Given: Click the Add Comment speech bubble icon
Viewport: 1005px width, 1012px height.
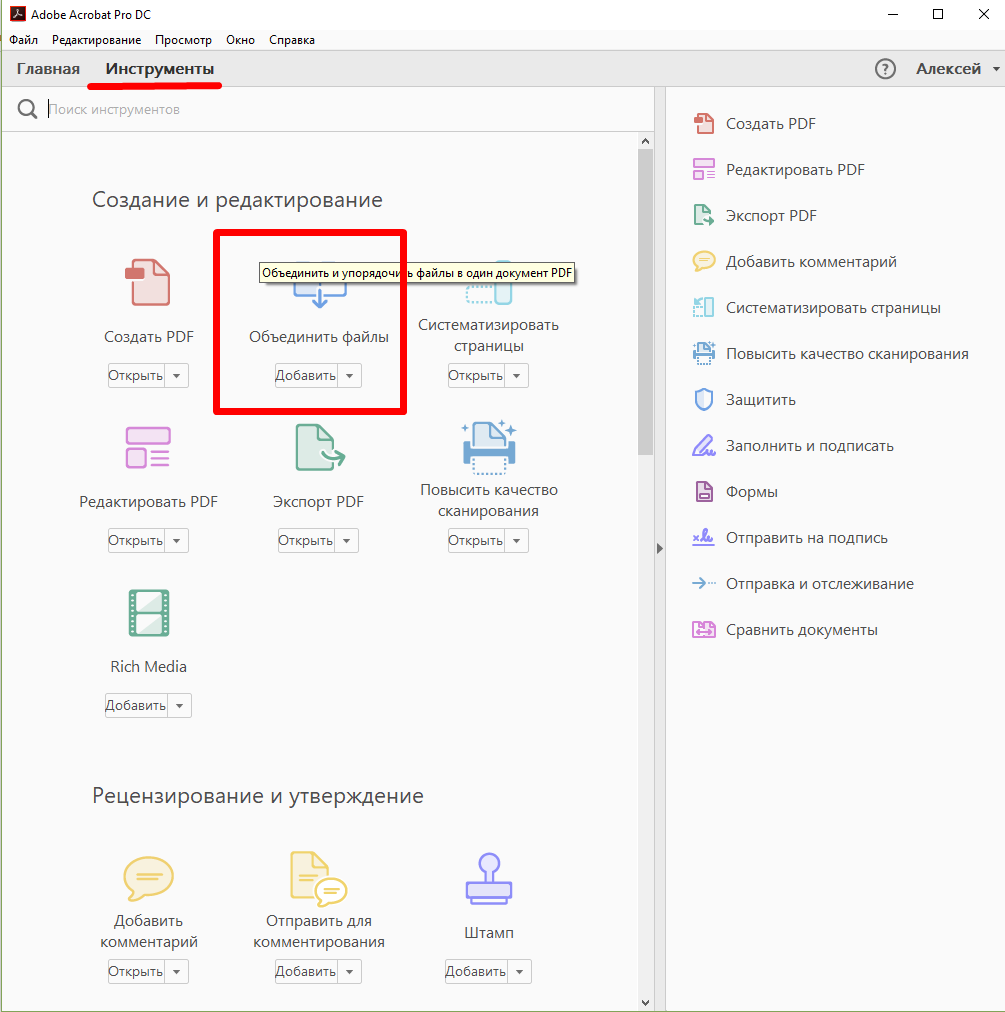Looking at the screenshot, I should pyautogui.click(x=148, y=878).
